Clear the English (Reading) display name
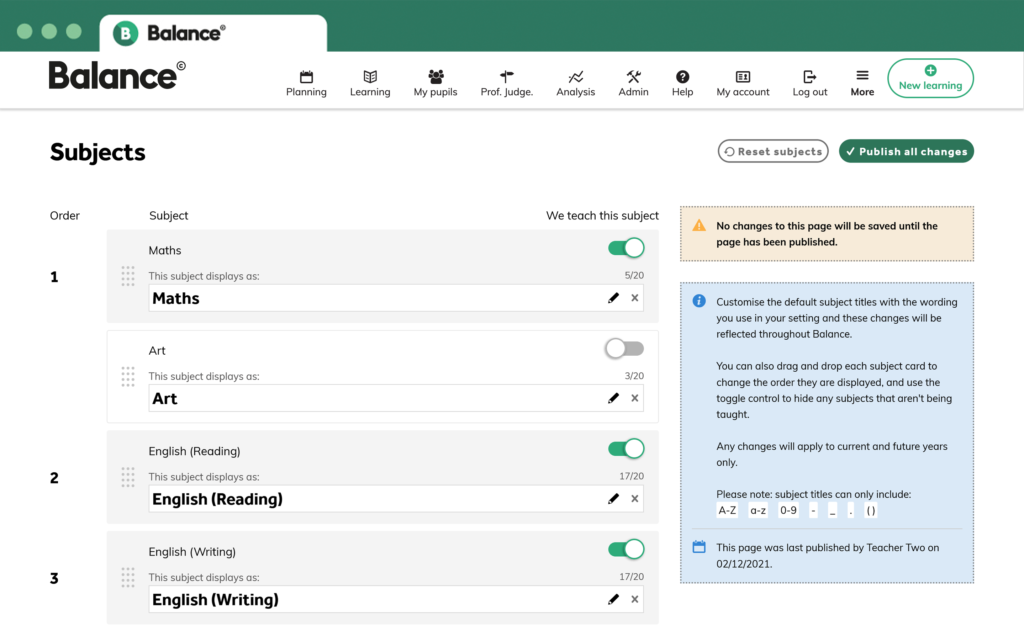This screenshot has height=631, width=1024. click(x=635, y=499)
